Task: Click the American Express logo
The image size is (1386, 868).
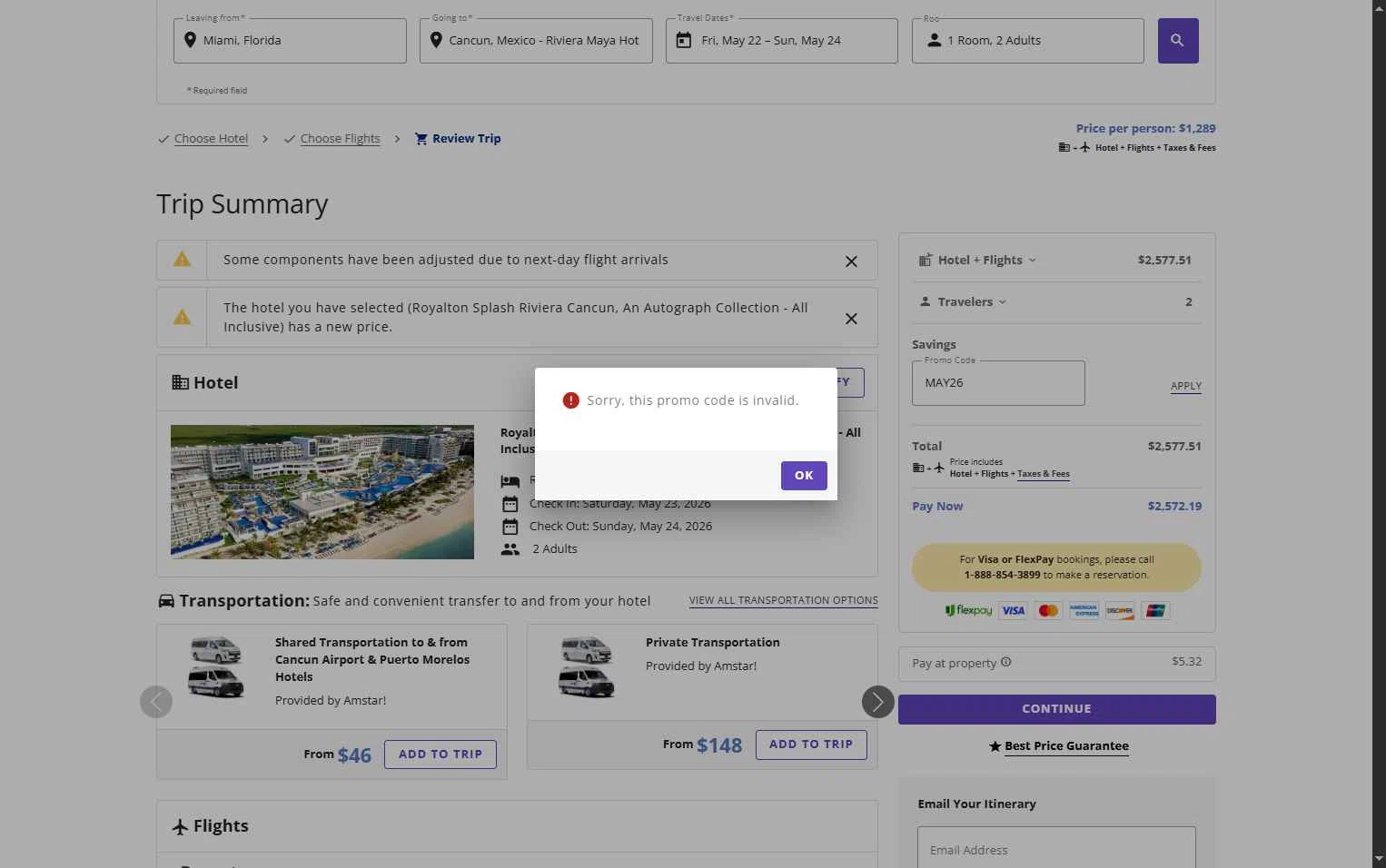Action: pos(1084,611)
